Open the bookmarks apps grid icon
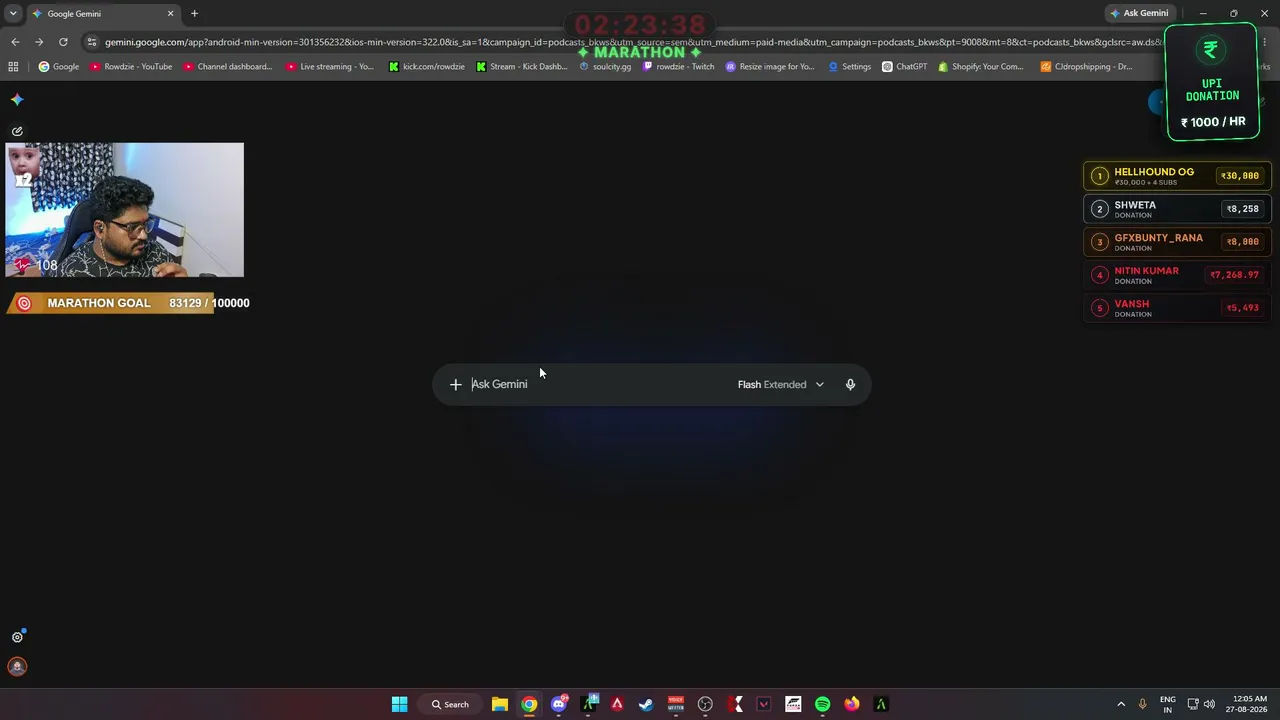Viewport: 1280px width, 720px height. 13,67
